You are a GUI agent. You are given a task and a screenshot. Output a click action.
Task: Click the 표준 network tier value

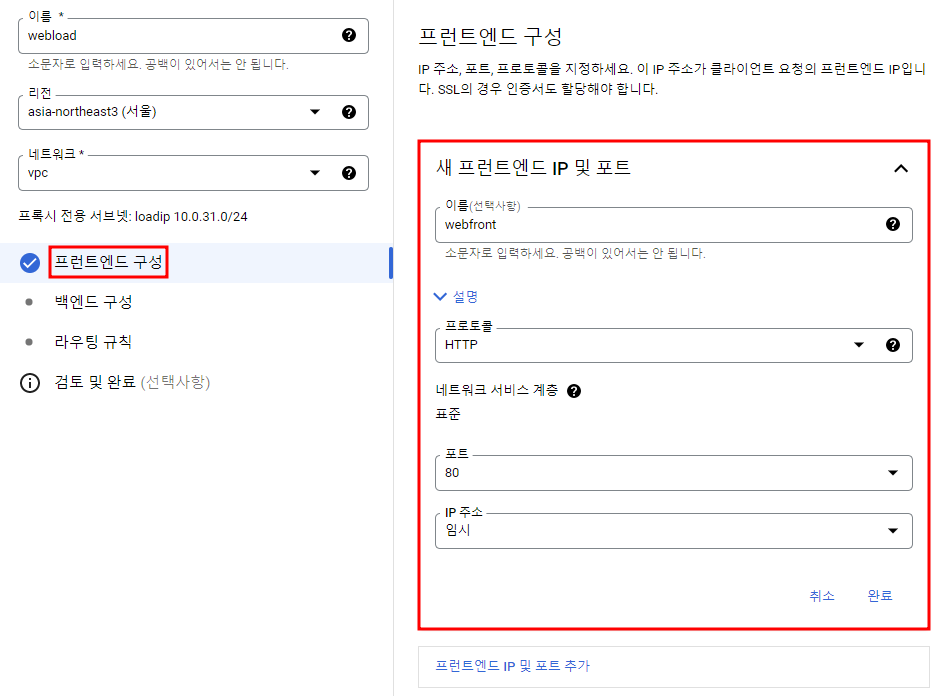pyautogui.click(x=448, y=414)
